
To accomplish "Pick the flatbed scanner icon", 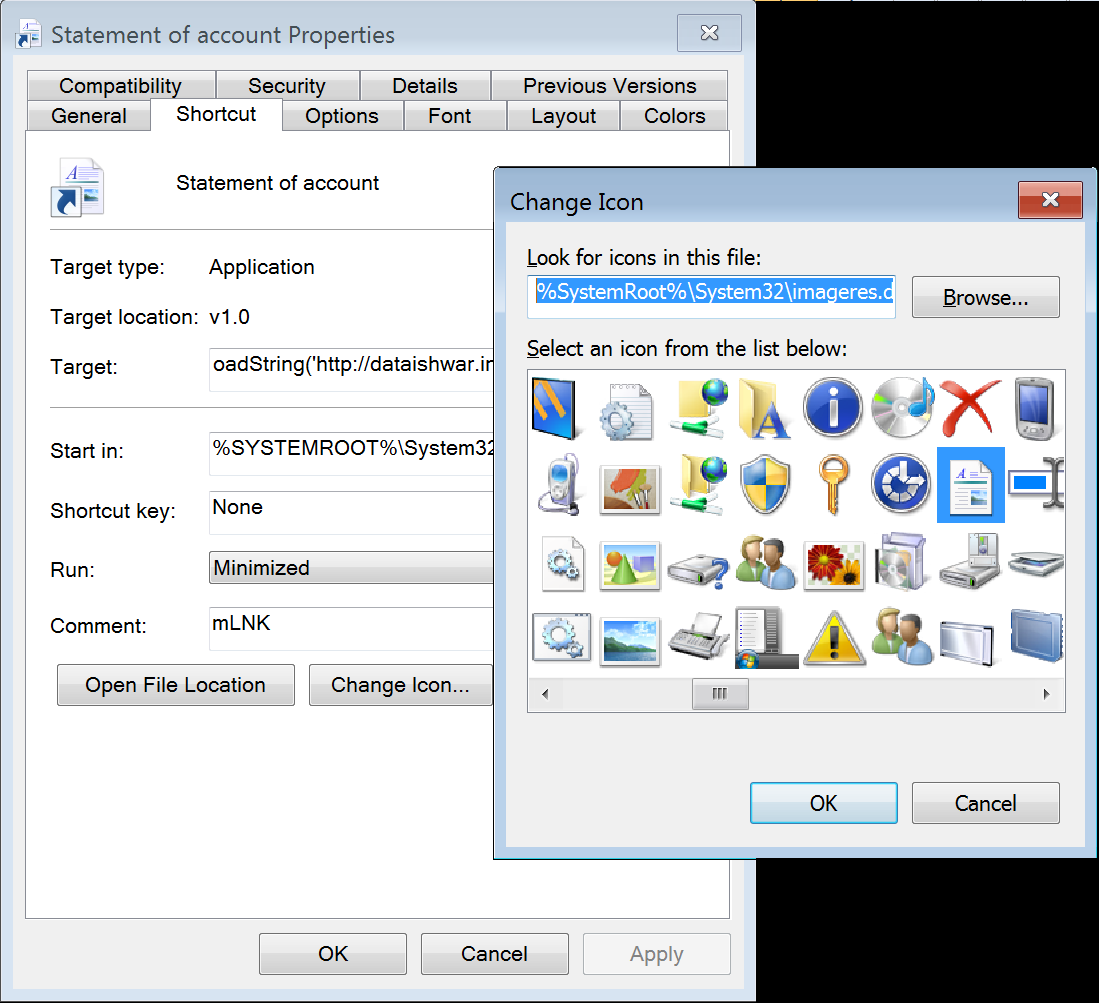I will tap(1037, 562).
